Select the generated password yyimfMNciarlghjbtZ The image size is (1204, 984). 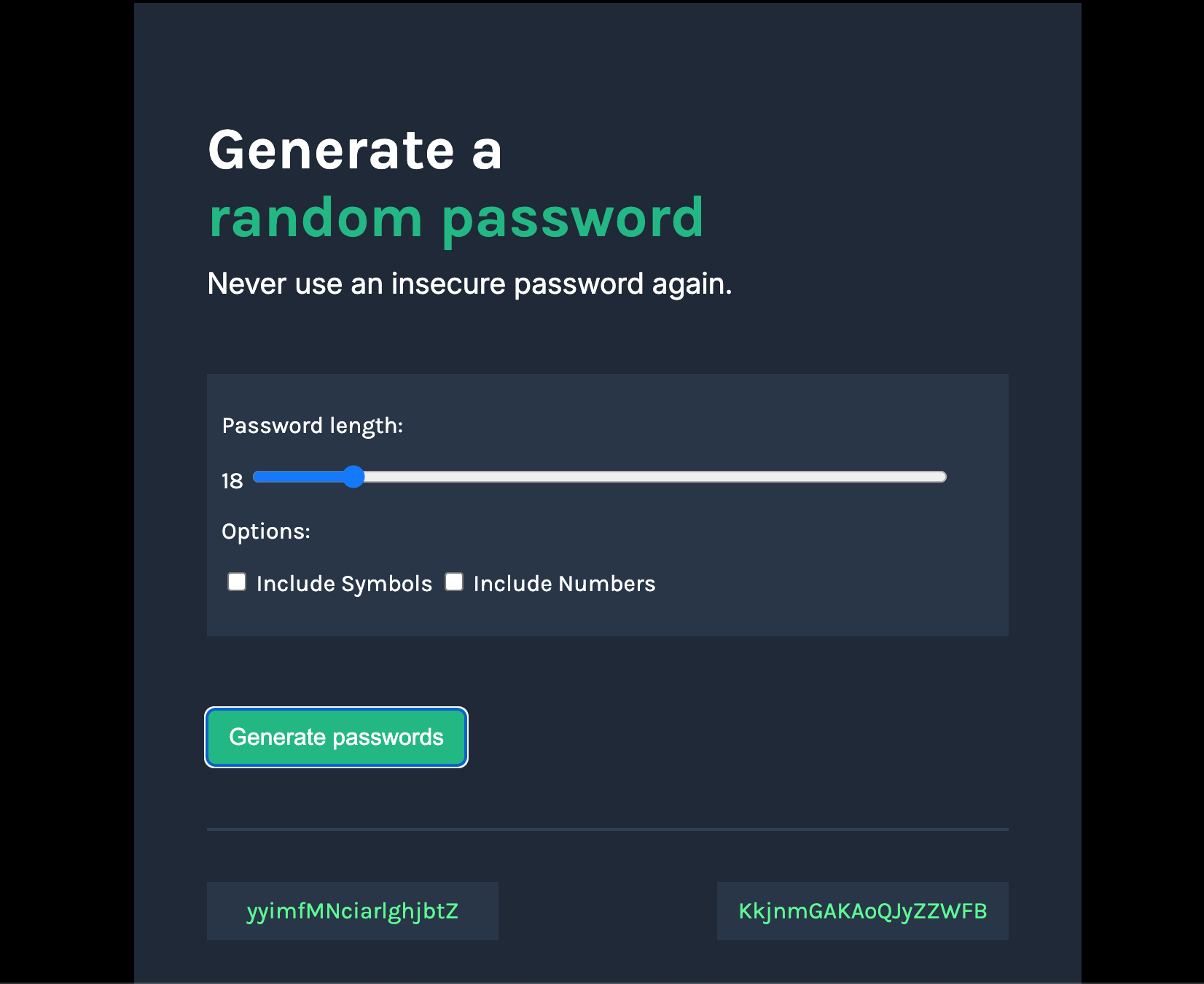(352, 910)
